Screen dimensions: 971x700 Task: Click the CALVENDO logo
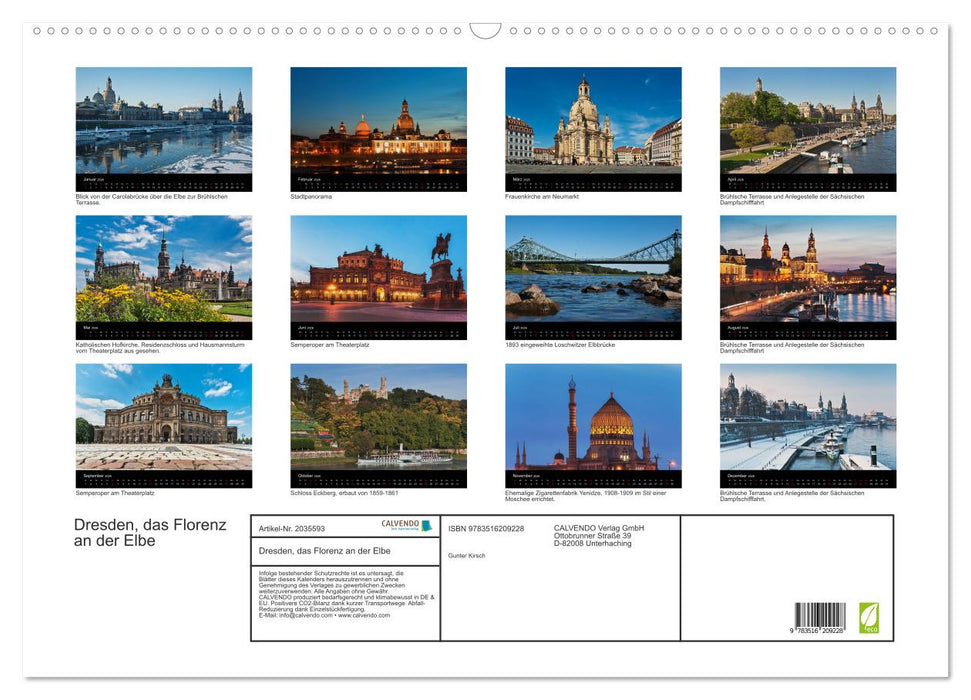(x=408, y=524)
